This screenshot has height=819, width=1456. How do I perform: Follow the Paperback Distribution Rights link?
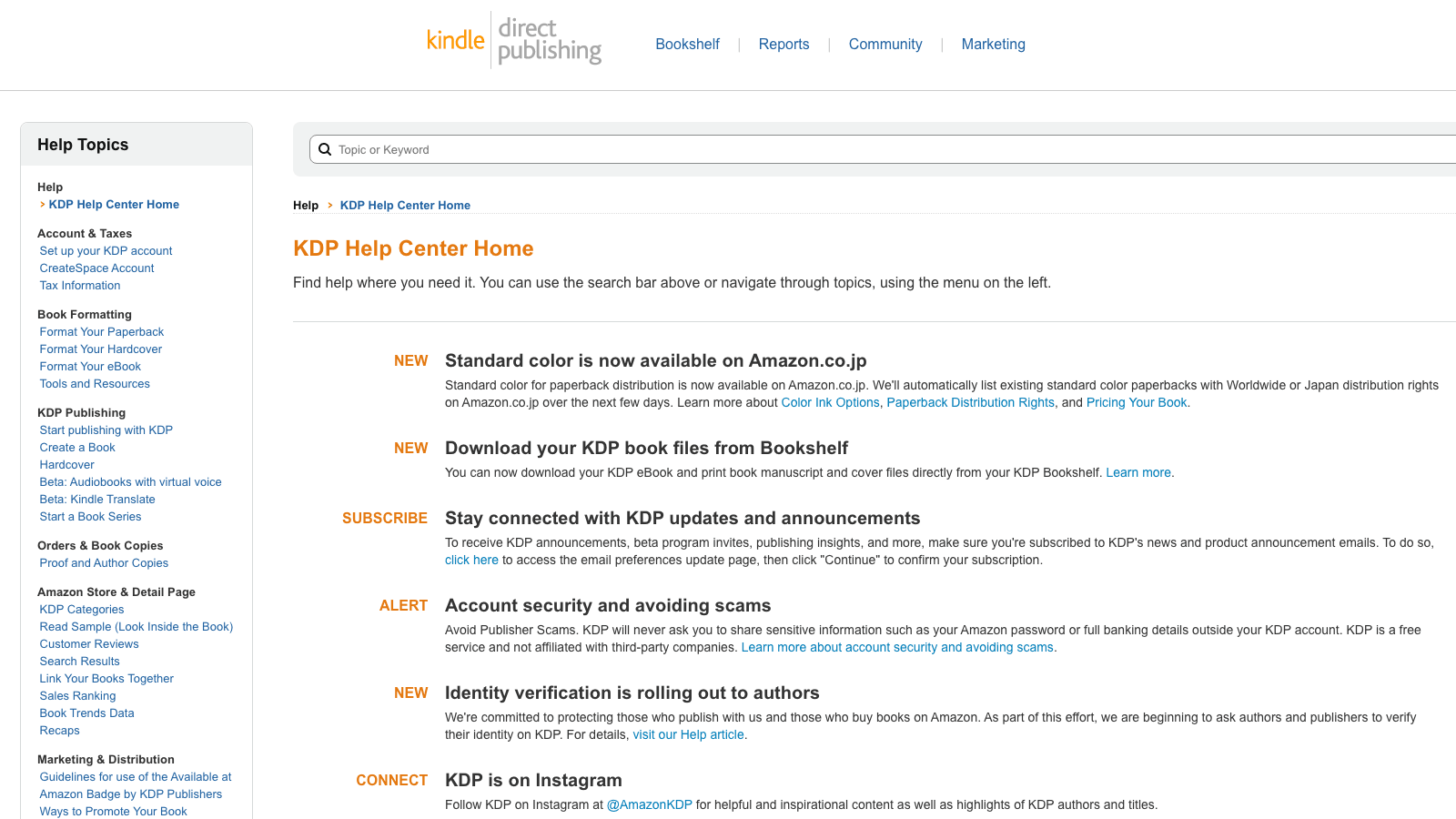coord(970,402)
